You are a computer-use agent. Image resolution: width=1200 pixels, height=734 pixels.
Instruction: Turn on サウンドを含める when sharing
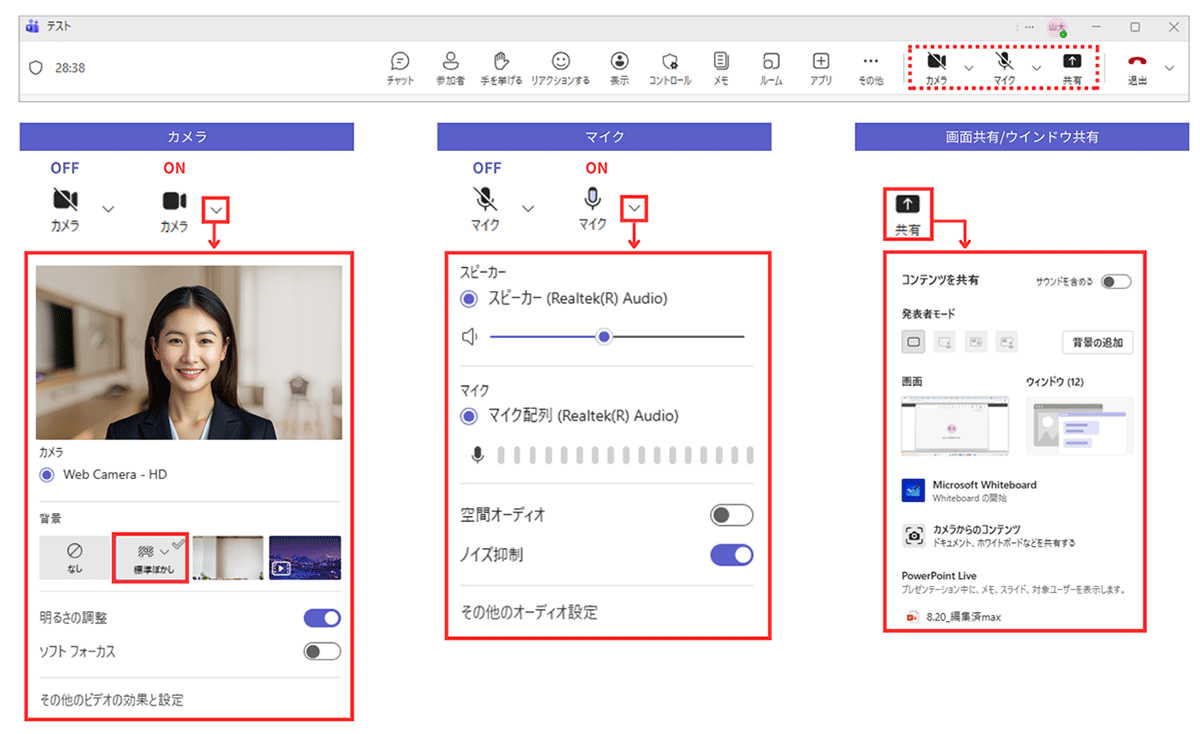click(1114, 281)
